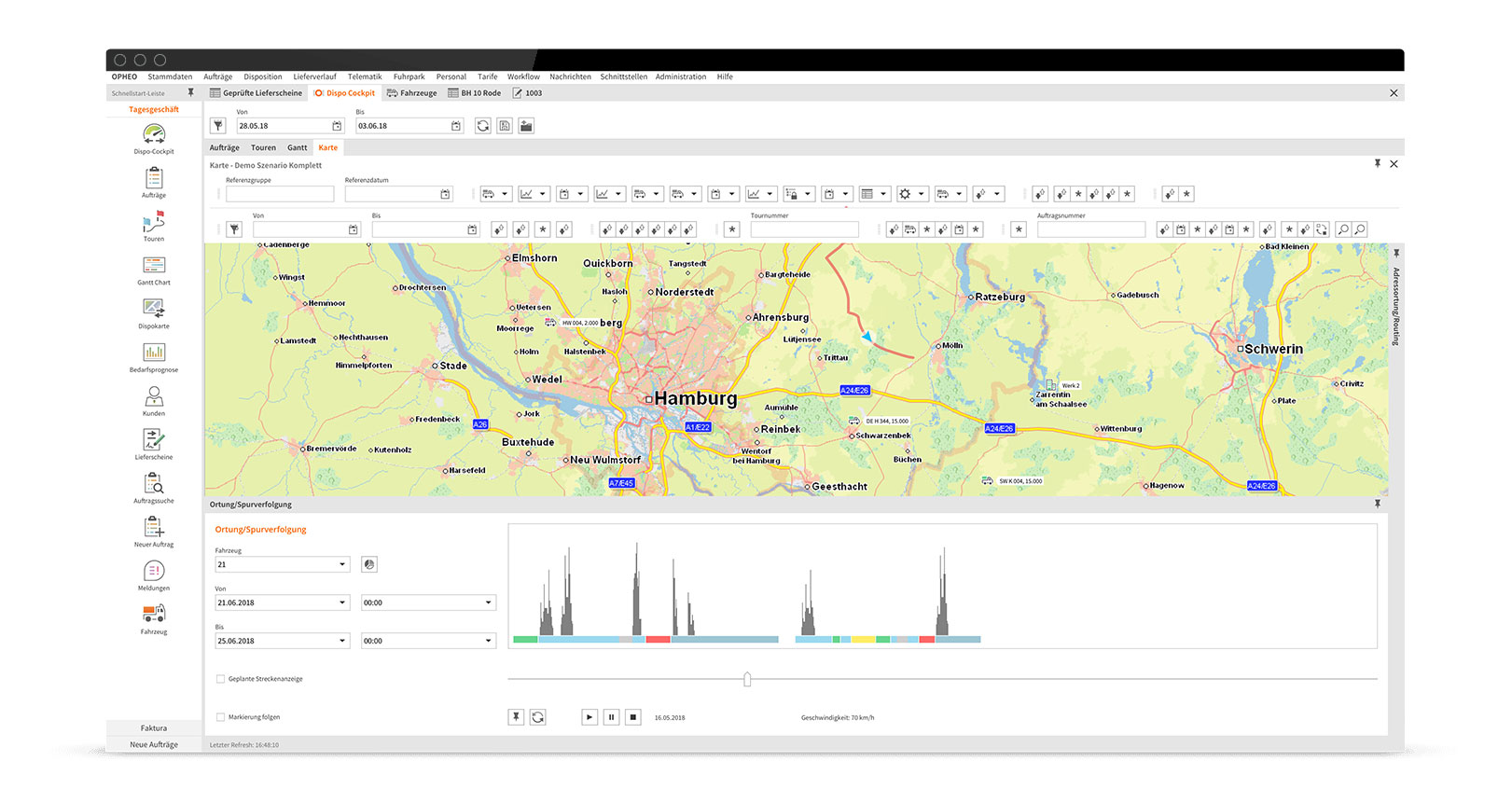Pause the tracking playback
The width and height of the screenshot is (1512, 803).
coord(611,717)
